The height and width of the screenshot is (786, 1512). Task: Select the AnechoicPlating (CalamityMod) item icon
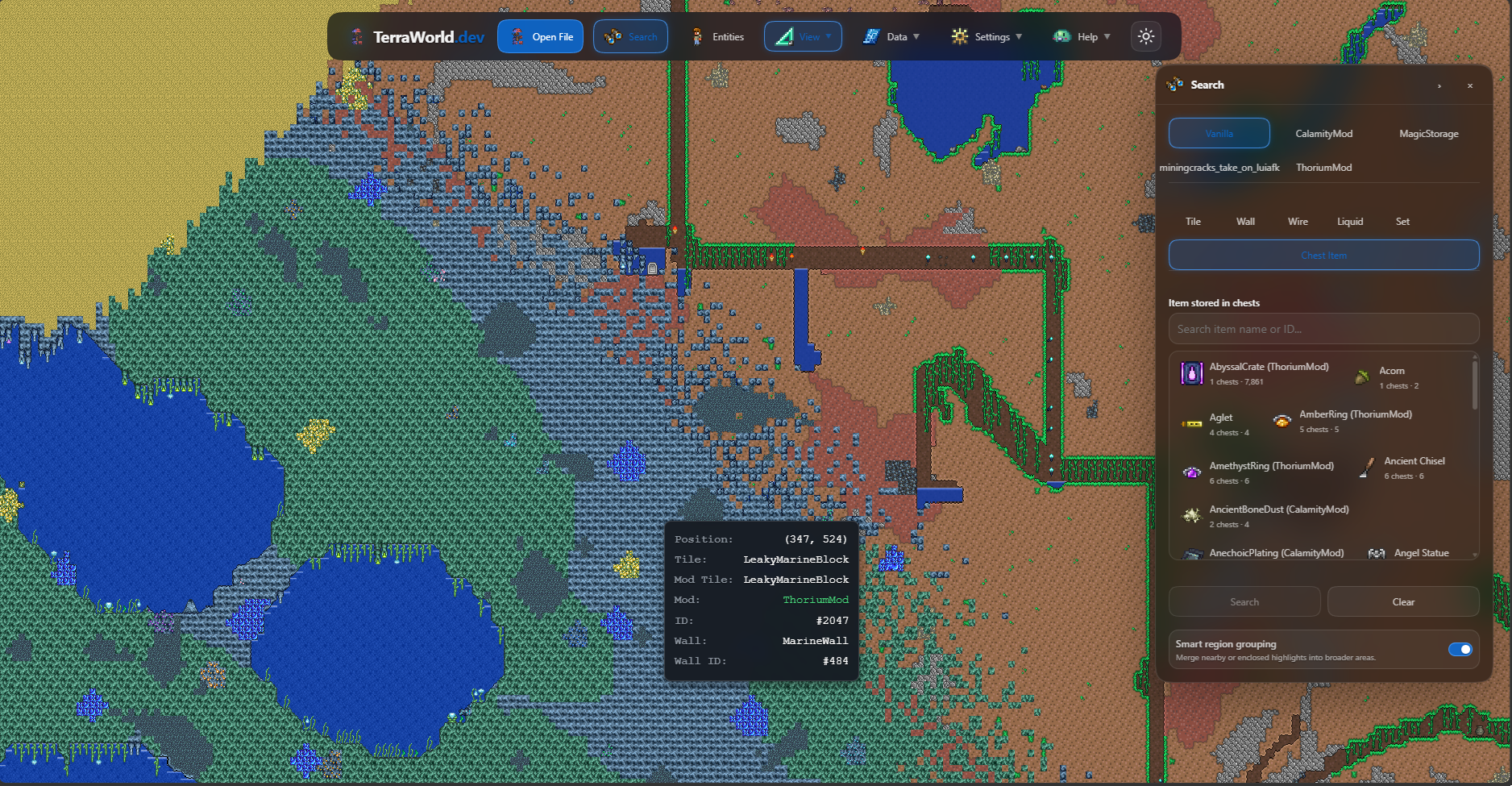pos(1192,553)
